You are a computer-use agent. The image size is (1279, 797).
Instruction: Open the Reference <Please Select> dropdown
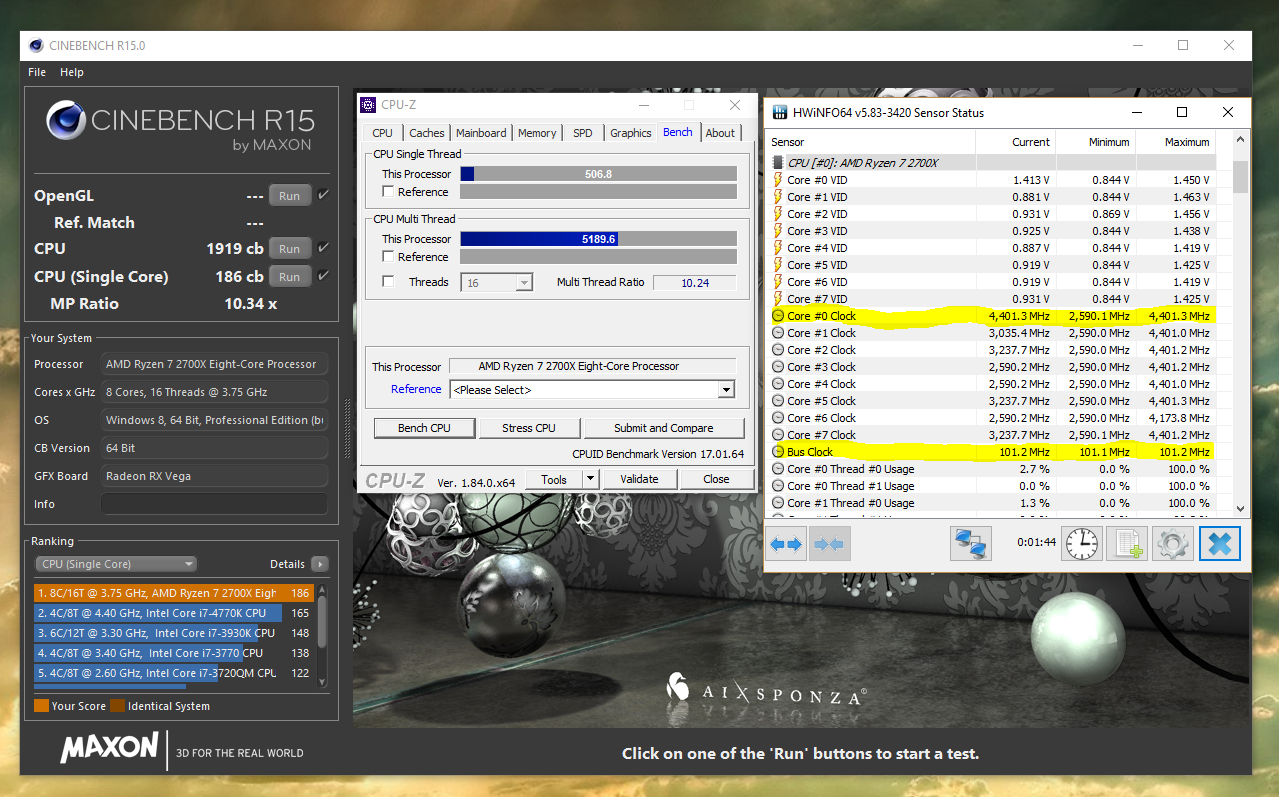coord(593,390)
